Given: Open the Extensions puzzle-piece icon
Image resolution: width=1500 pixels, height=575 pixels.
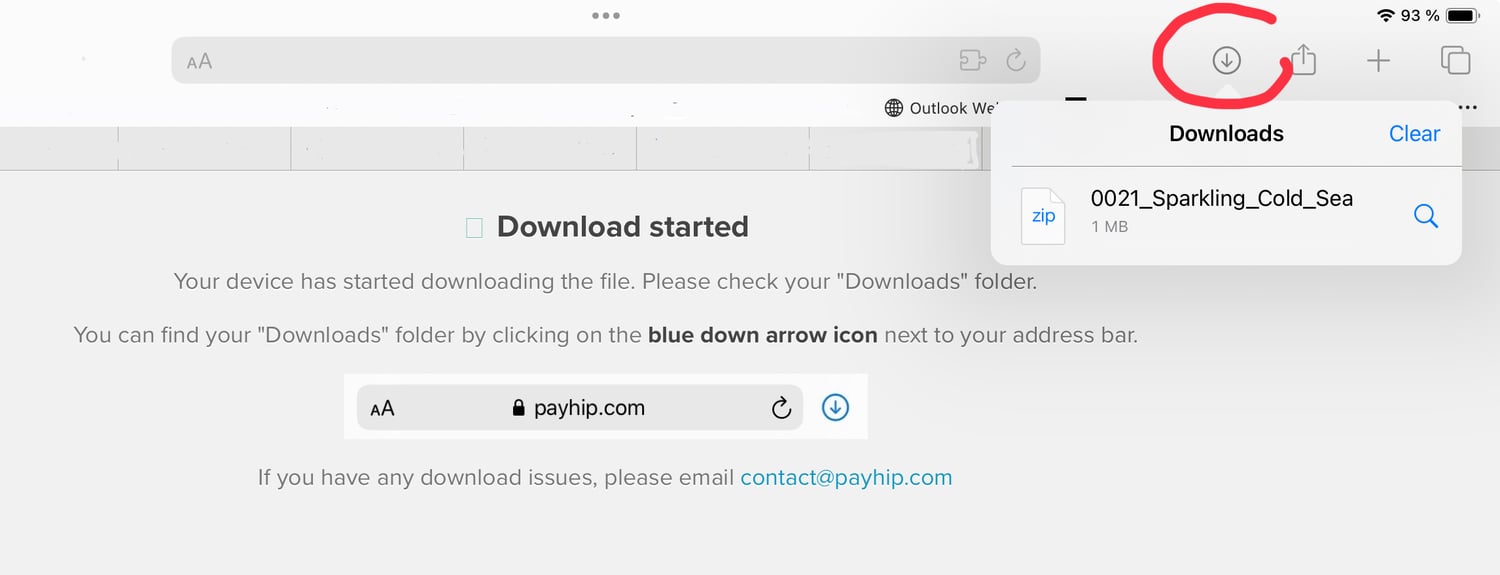Looking at the screenshot, I should [x=972, y=61].
